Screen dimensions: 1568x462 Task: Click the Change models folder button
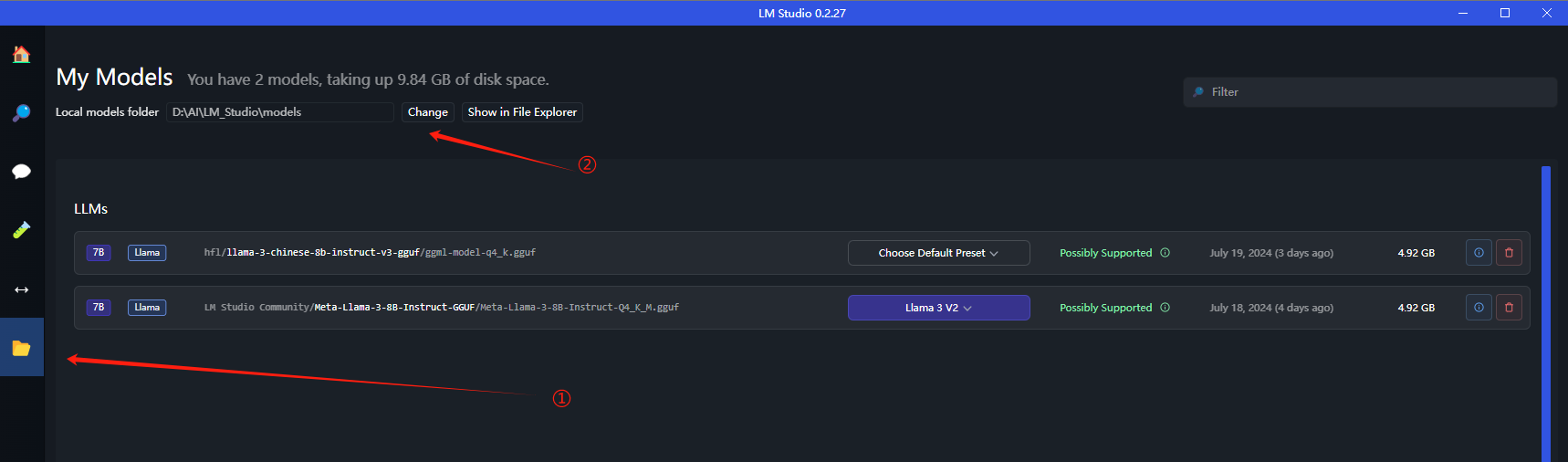(427, 112)
